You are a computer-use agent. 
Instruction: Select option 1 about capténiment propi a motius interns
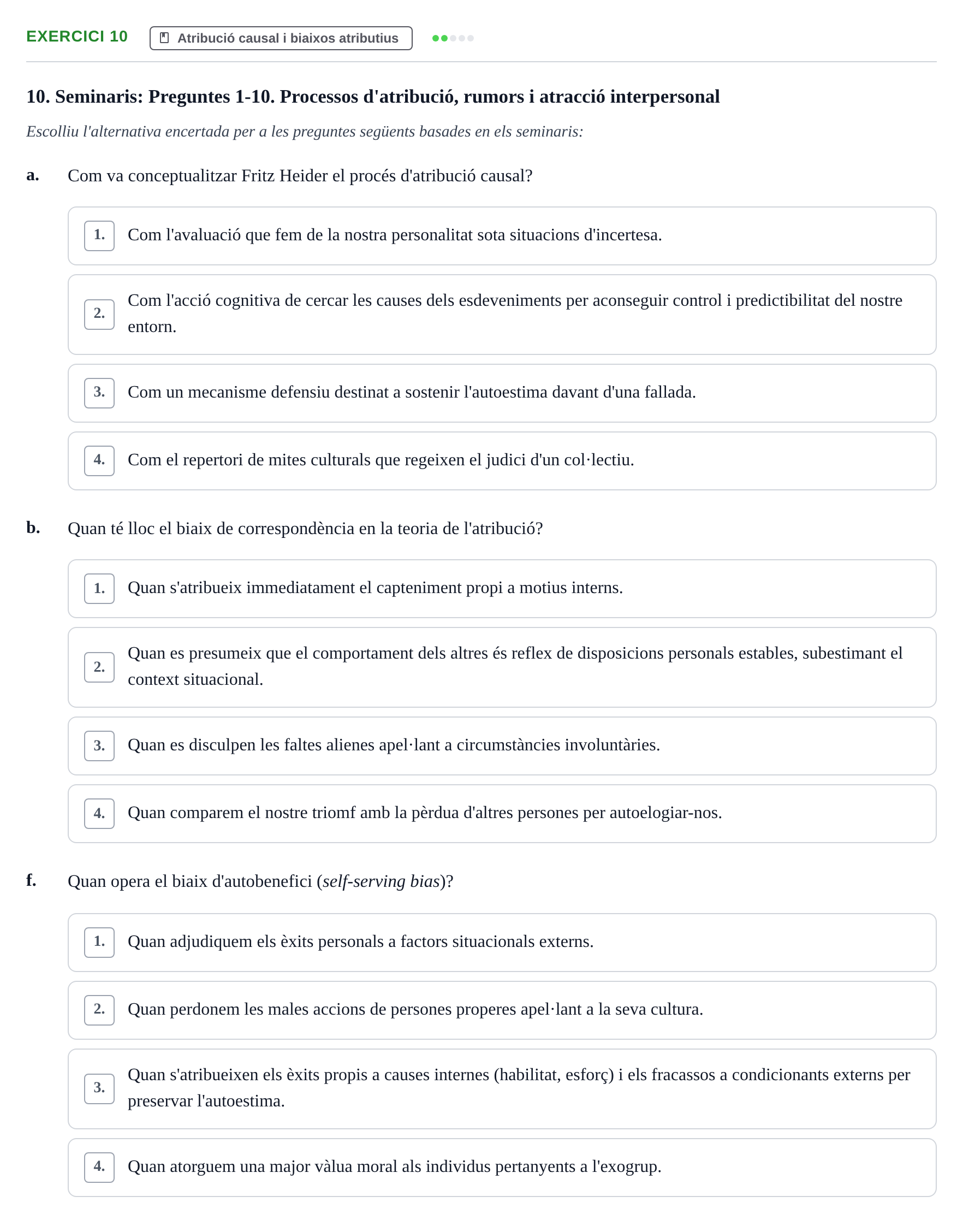pyautogui.click(x=502, y=588)
